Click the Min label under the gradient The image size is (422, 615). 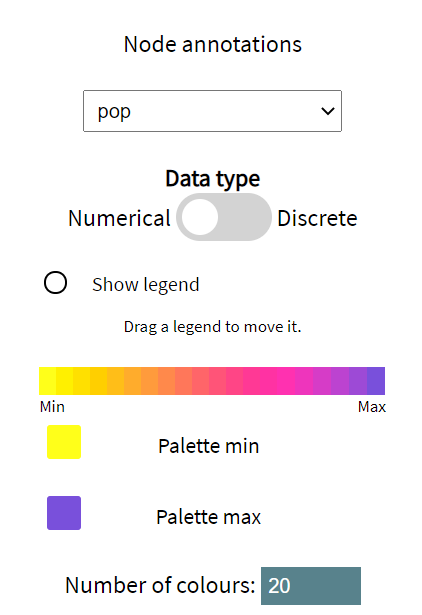click(x=52, y=407)
